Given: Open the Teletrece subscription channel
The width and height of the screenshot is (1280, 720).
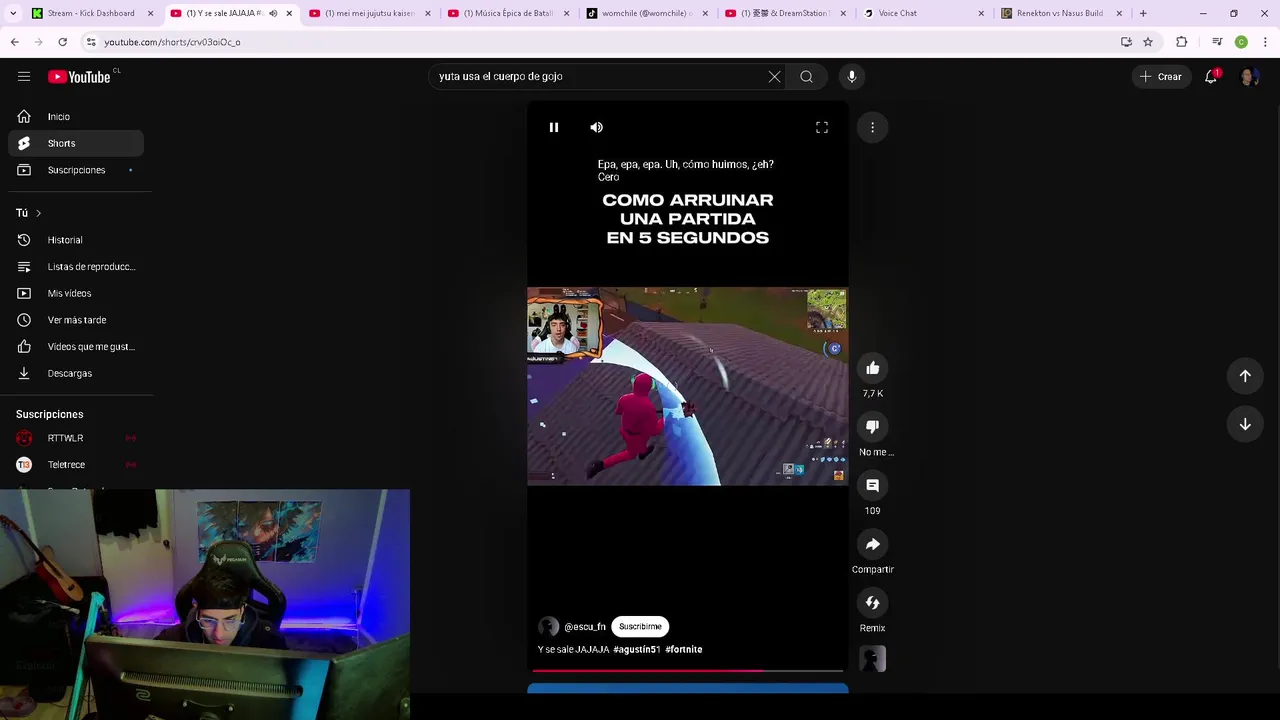Looking at the screenshot, I should (x=76, y=465).
